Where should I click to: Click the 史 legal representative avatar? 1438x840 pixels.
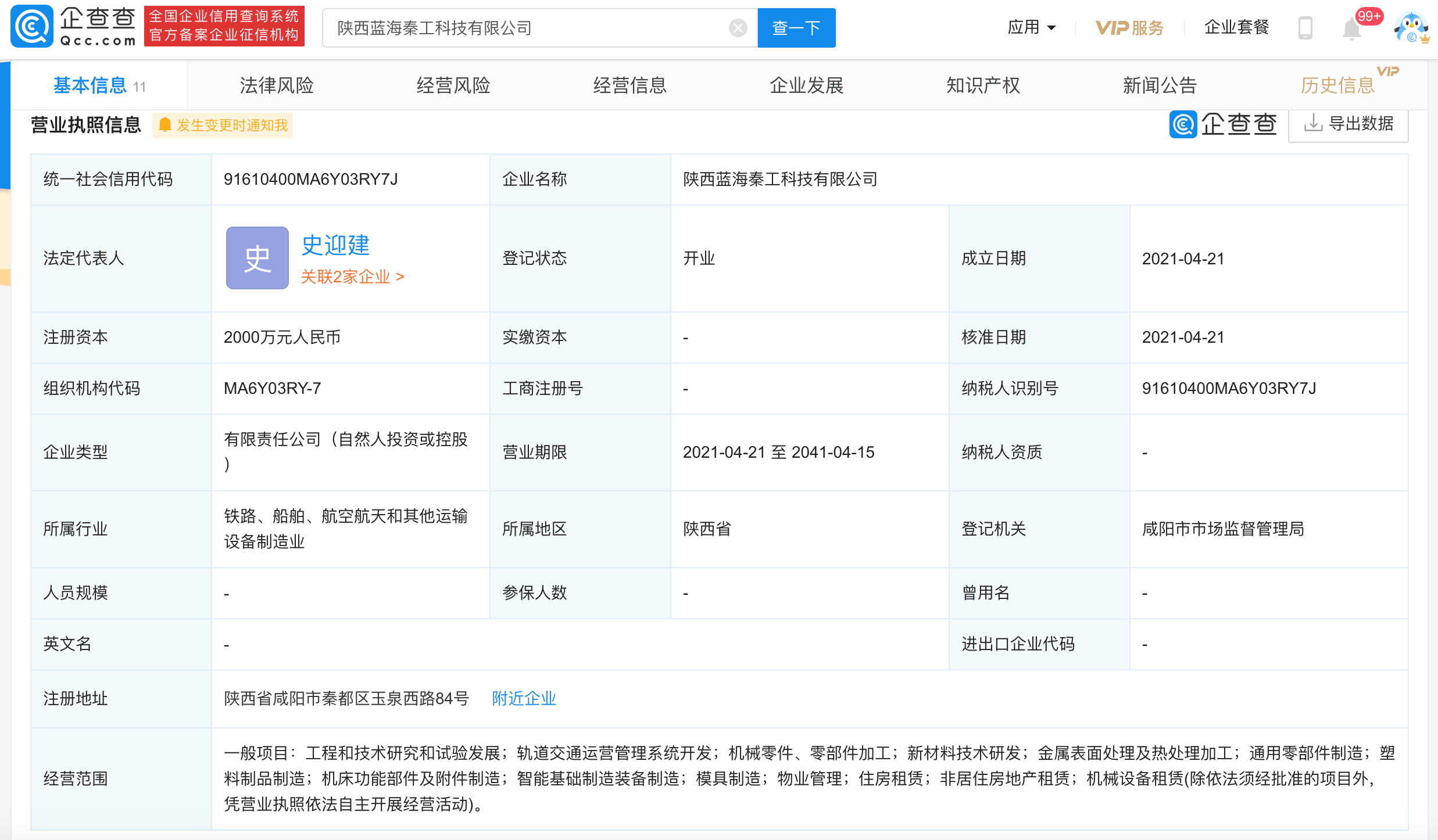(x=257, y=258)
